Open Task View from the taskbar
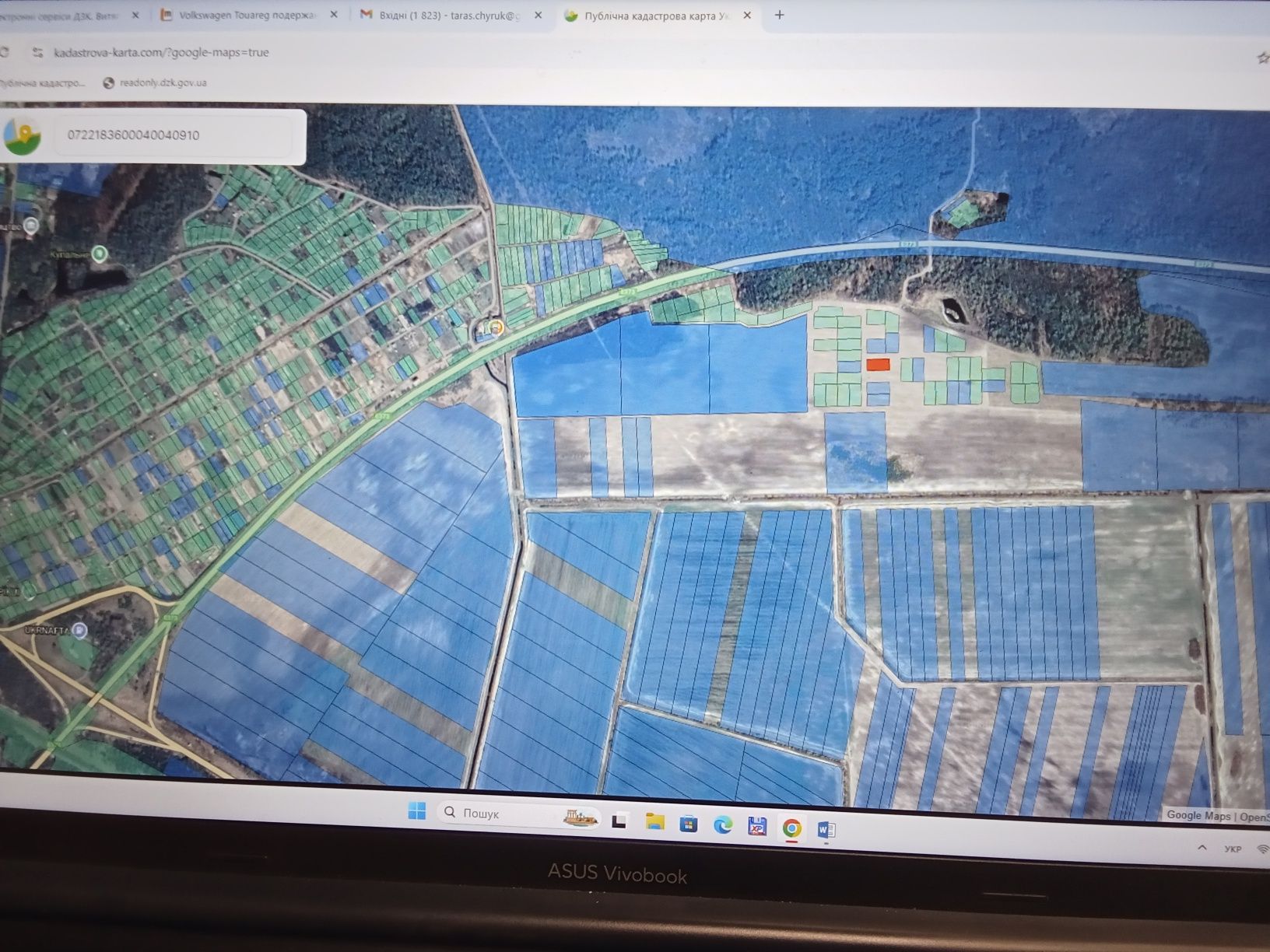This screenshot has height=952, width=1270. pos(619,821)
